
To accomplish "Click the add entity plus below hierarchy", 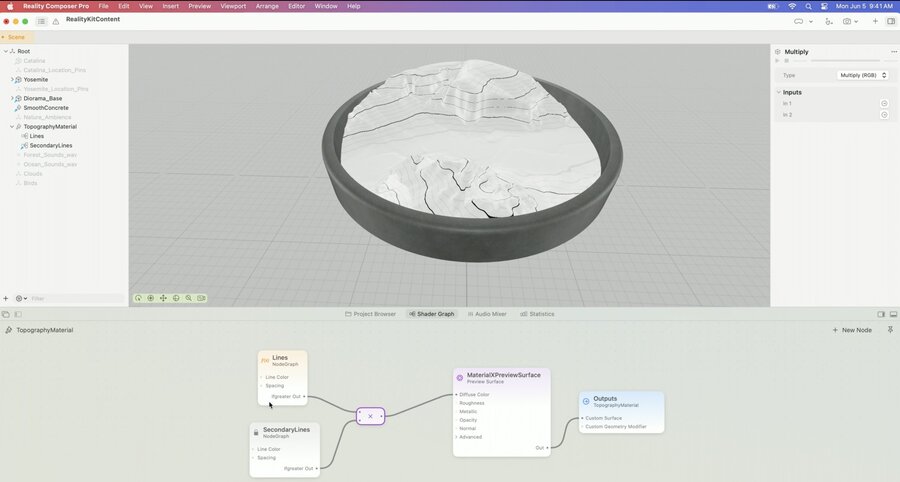I will (6, 298).
